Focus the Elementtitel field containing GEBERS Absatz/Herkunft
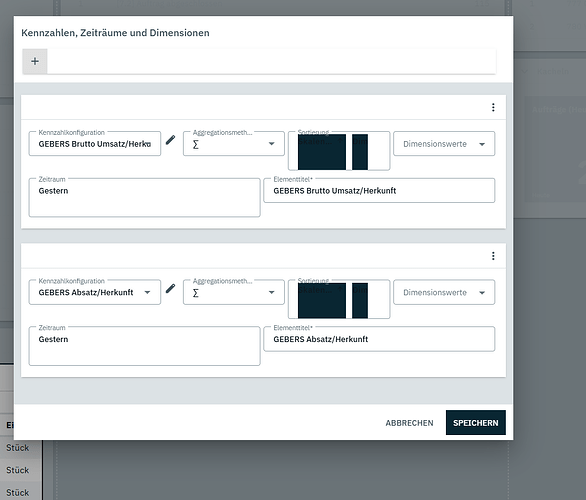The image size is (586, 500). pyautogui.click(x=379, y=339)
